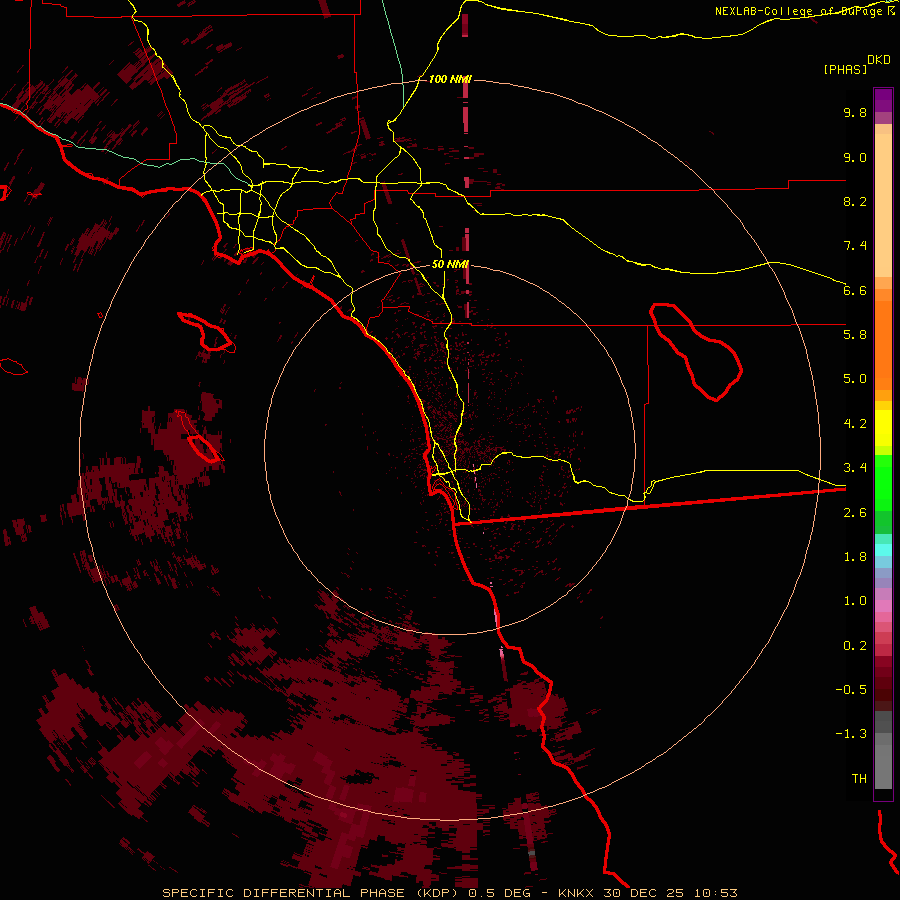
Task: Click the 8.2 scale label
Action: (855, 201)
